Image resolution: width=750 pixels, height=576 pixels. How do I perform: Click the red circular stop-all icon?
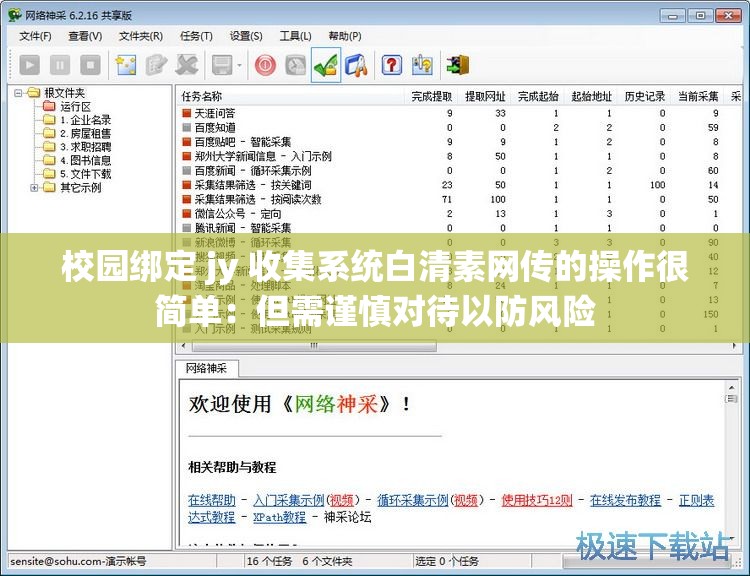pos(265,65)
